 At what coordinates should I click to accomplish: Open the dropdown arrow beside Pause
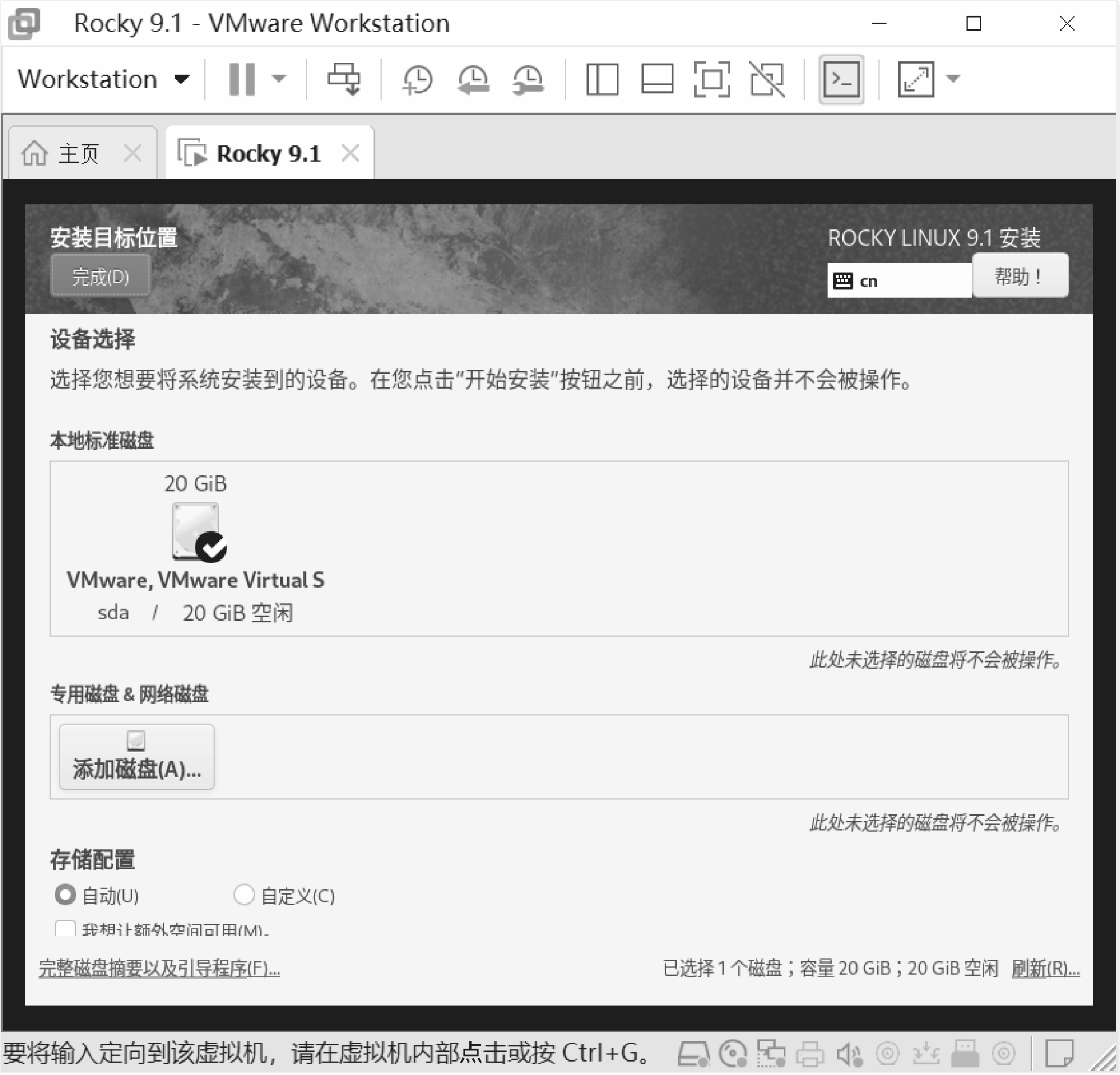(280, 79)
